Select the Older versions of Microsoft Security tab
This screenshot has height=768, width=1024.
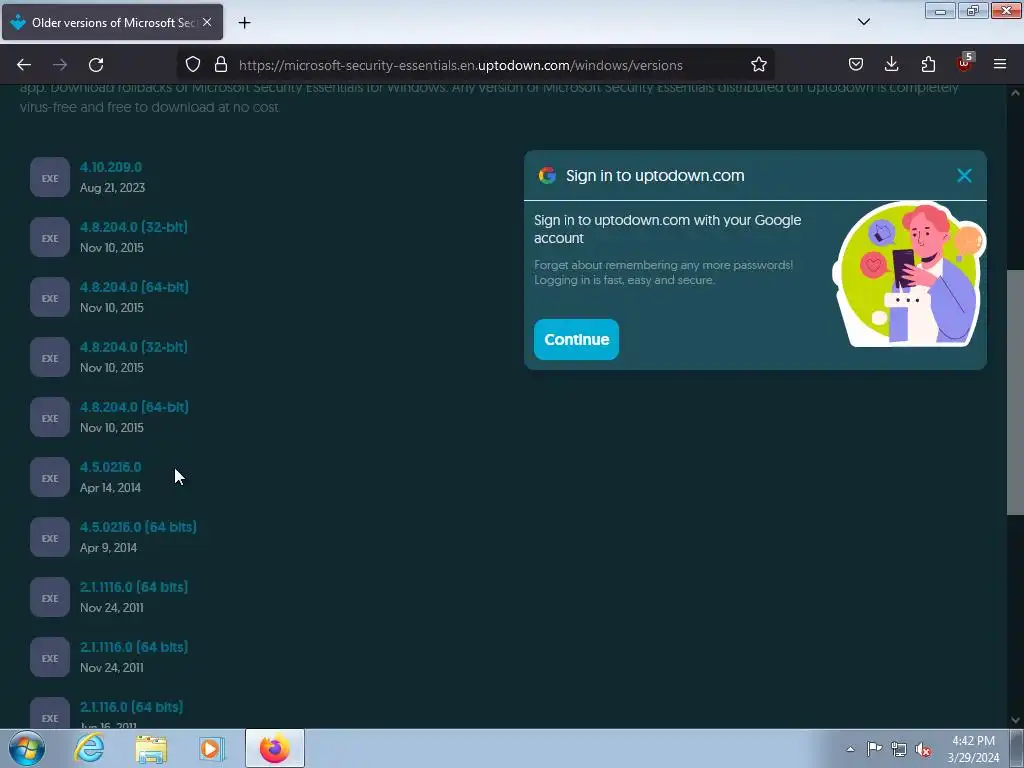coord(112,22)
